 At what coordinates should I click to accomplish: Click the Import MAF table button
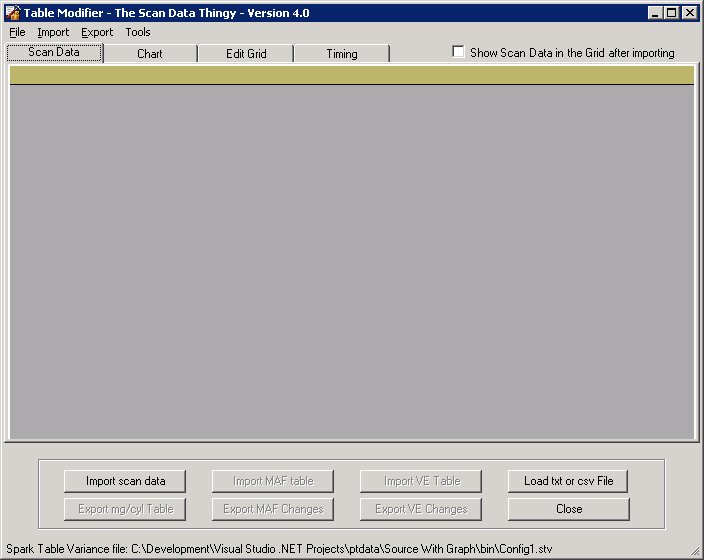[273, 481]
